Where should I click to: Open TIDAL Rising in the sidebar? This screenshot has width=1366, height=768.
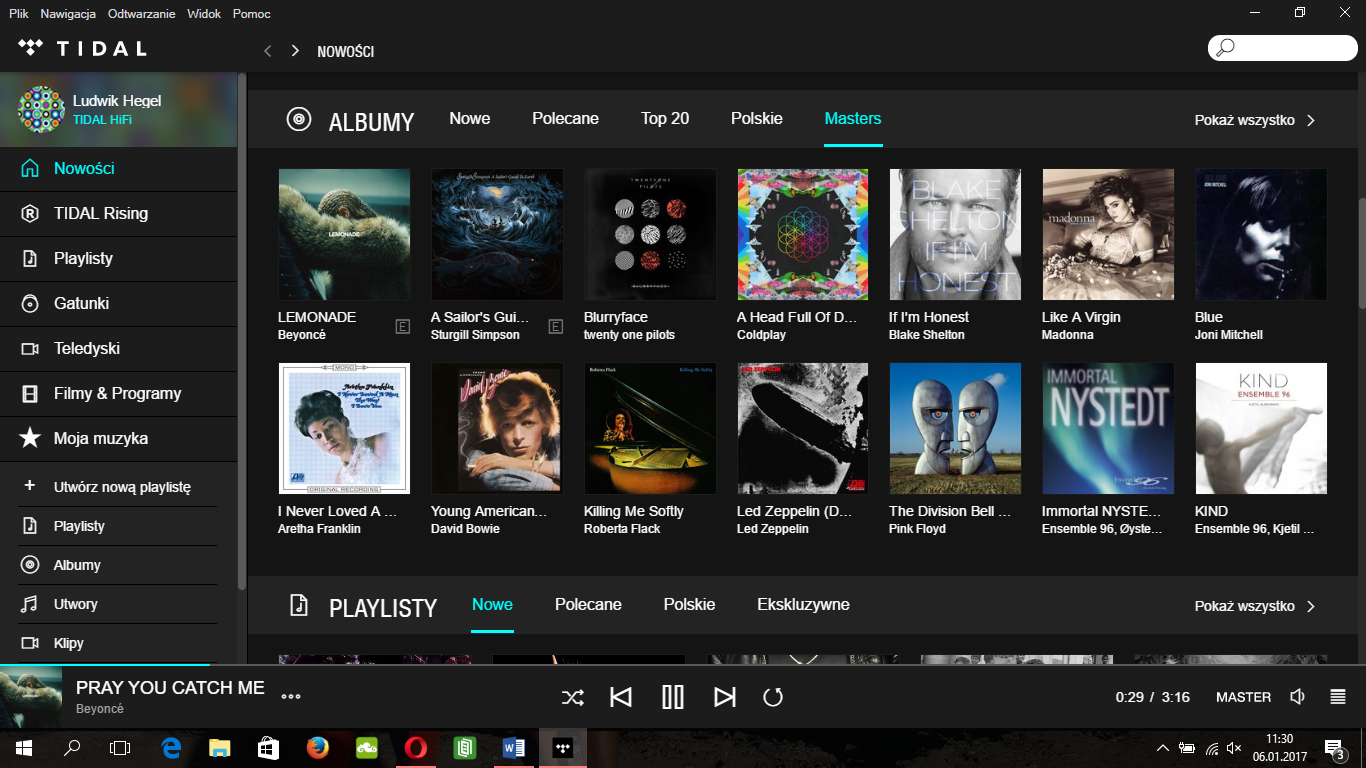click(118, 213)
